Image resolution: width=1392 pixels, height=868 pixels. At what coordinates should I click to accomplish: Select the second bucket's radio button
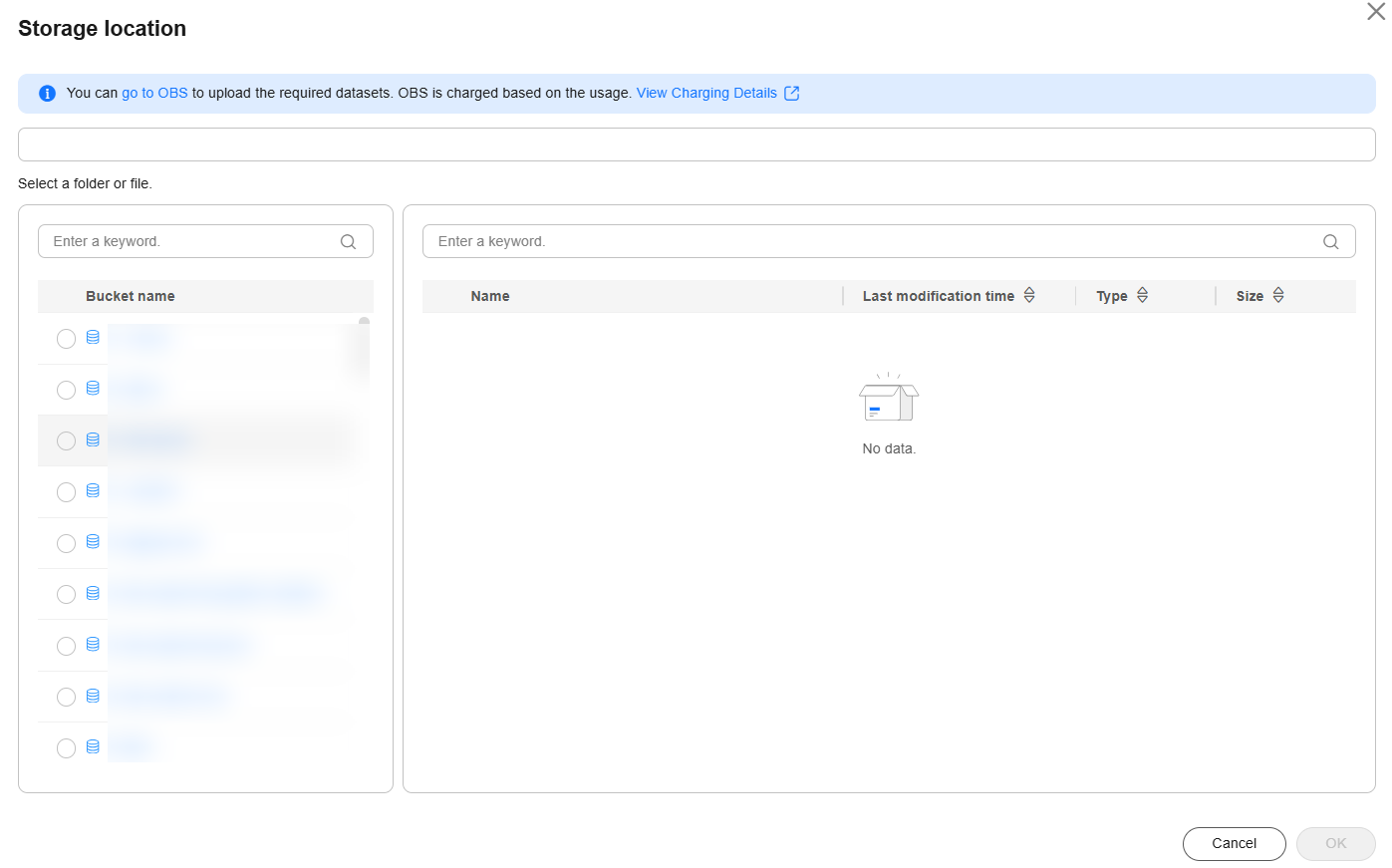(x=66, y=390)
